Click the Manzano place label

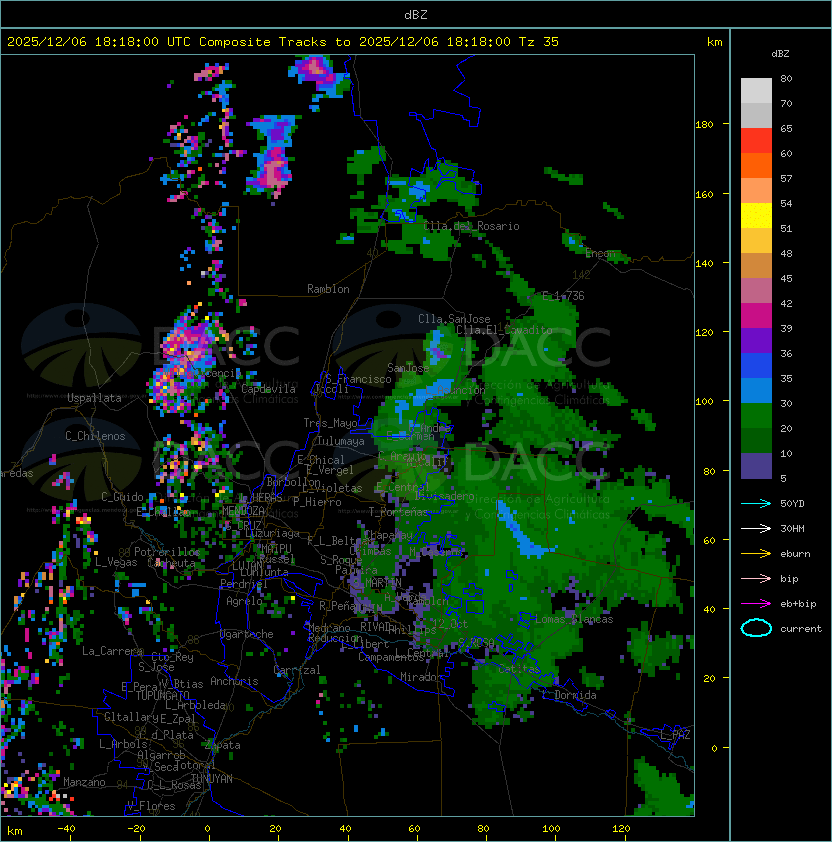pos(84,782)
